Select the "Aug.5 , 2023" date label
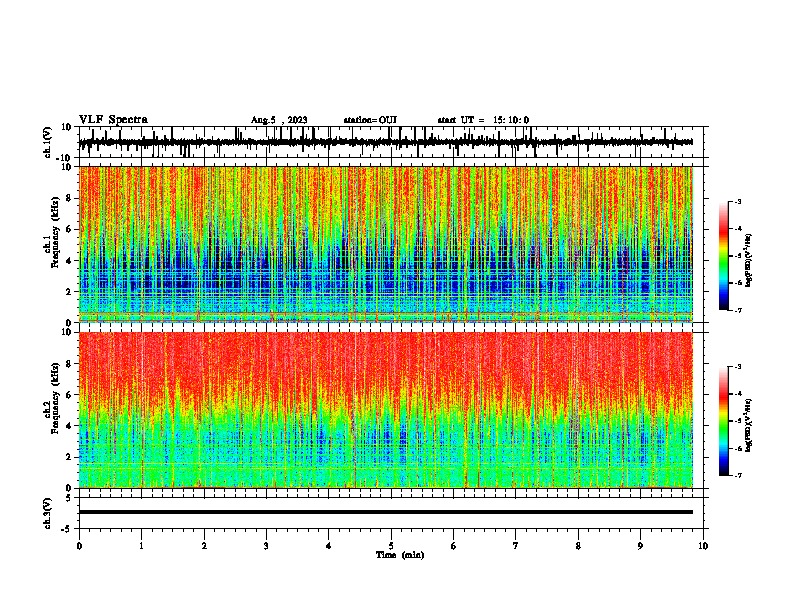Image resolution: width=792 pixels, height=612 pixels. point(279,120)
